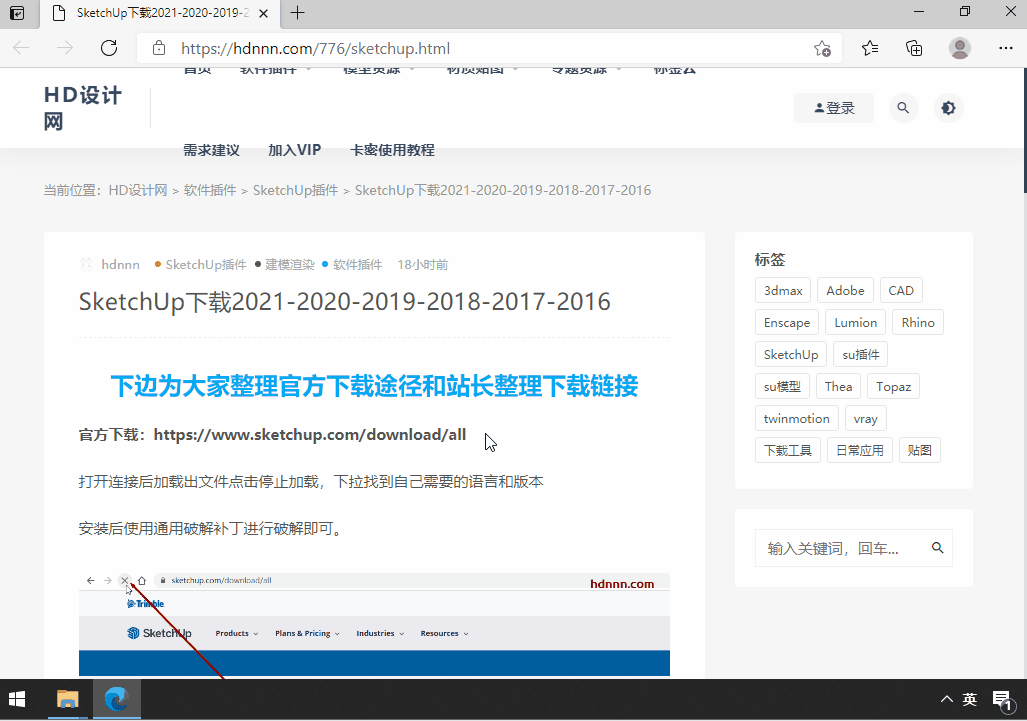Image resolution: width=1027 pixels, height=721 pixels.
Task: Open Settings and more menu
Action: 1005,48
